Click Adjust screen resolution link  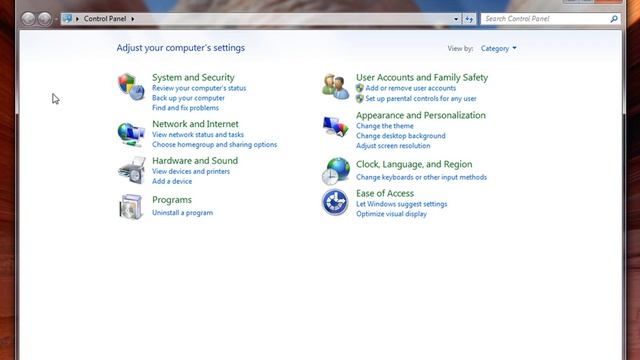393,146
